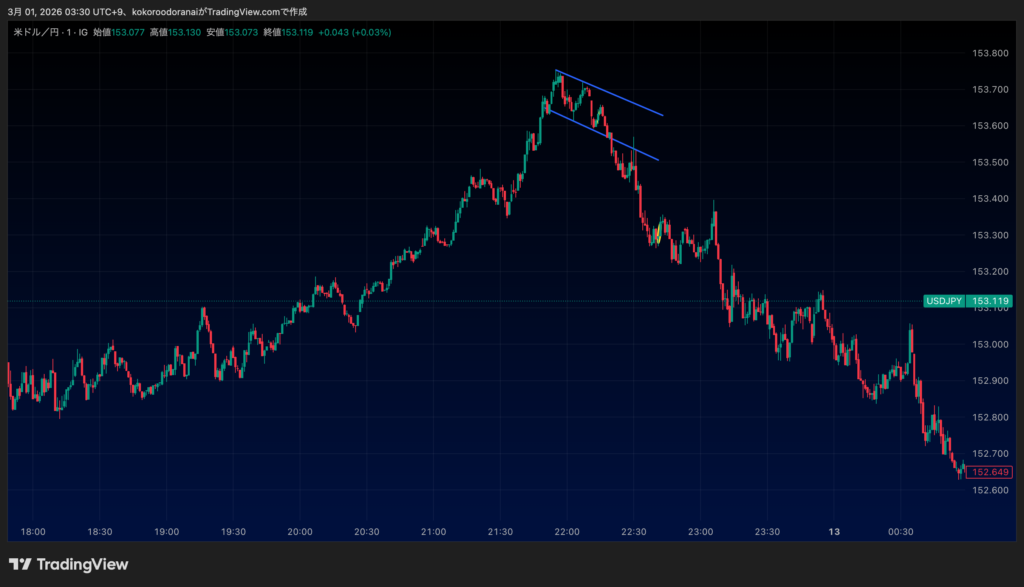
Task: Click the 153.000 price scale label
Action: [x=990, y=344]
